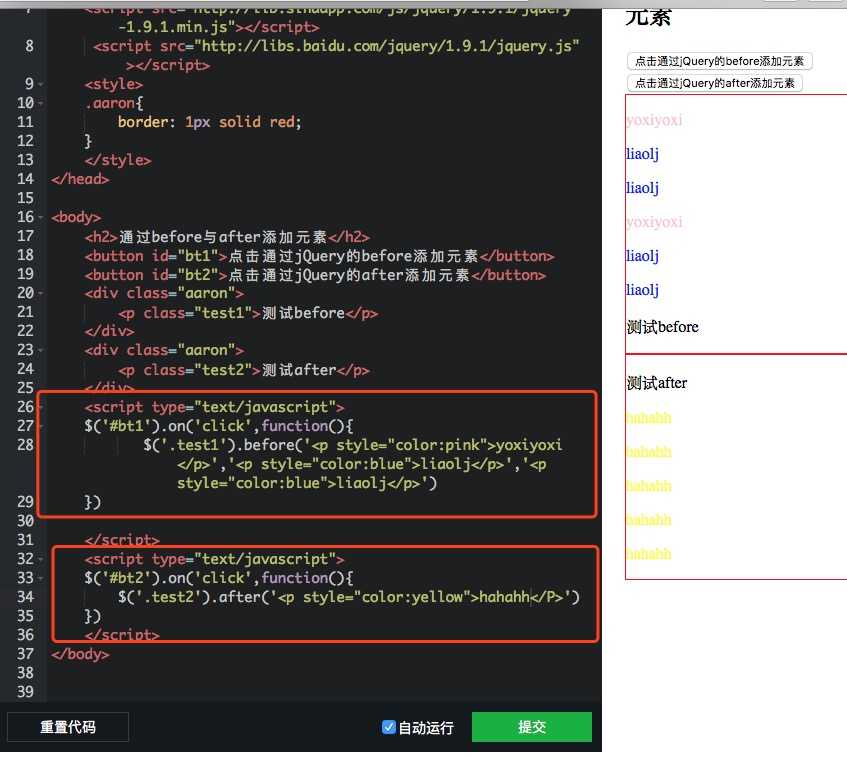Image resolution: width=847 pixels, height=758 pixels.
Task: Toggle the 自动运行 auto-run checkbox
Action: pyautogui.click(x=388, y=727)
